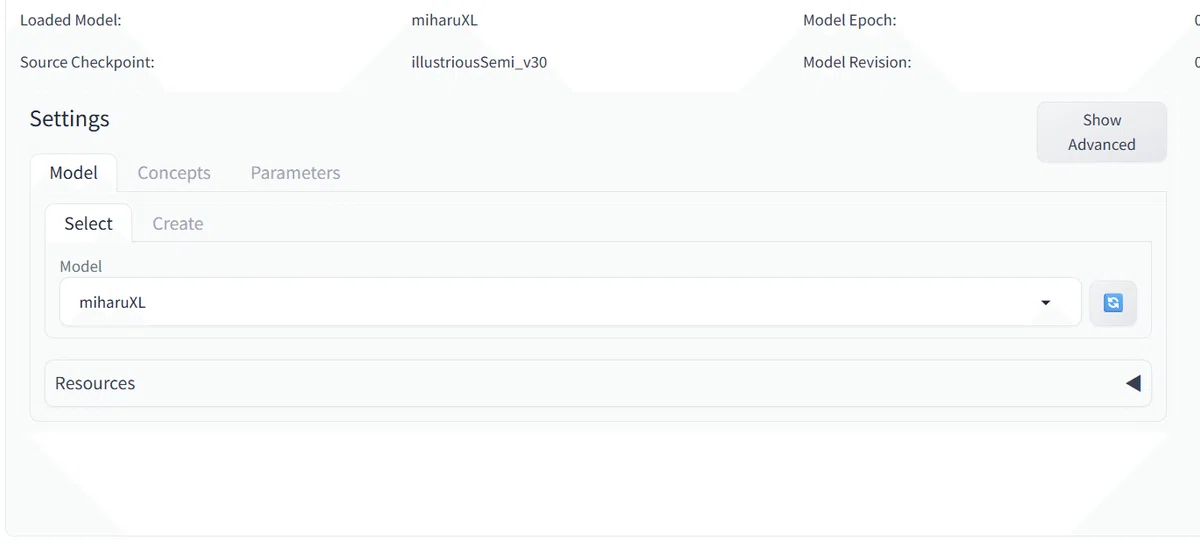Screen dimensions: 1200x548
Task: Switch to the Model tab
Action: pyautogui.click(x=74, y=173)
